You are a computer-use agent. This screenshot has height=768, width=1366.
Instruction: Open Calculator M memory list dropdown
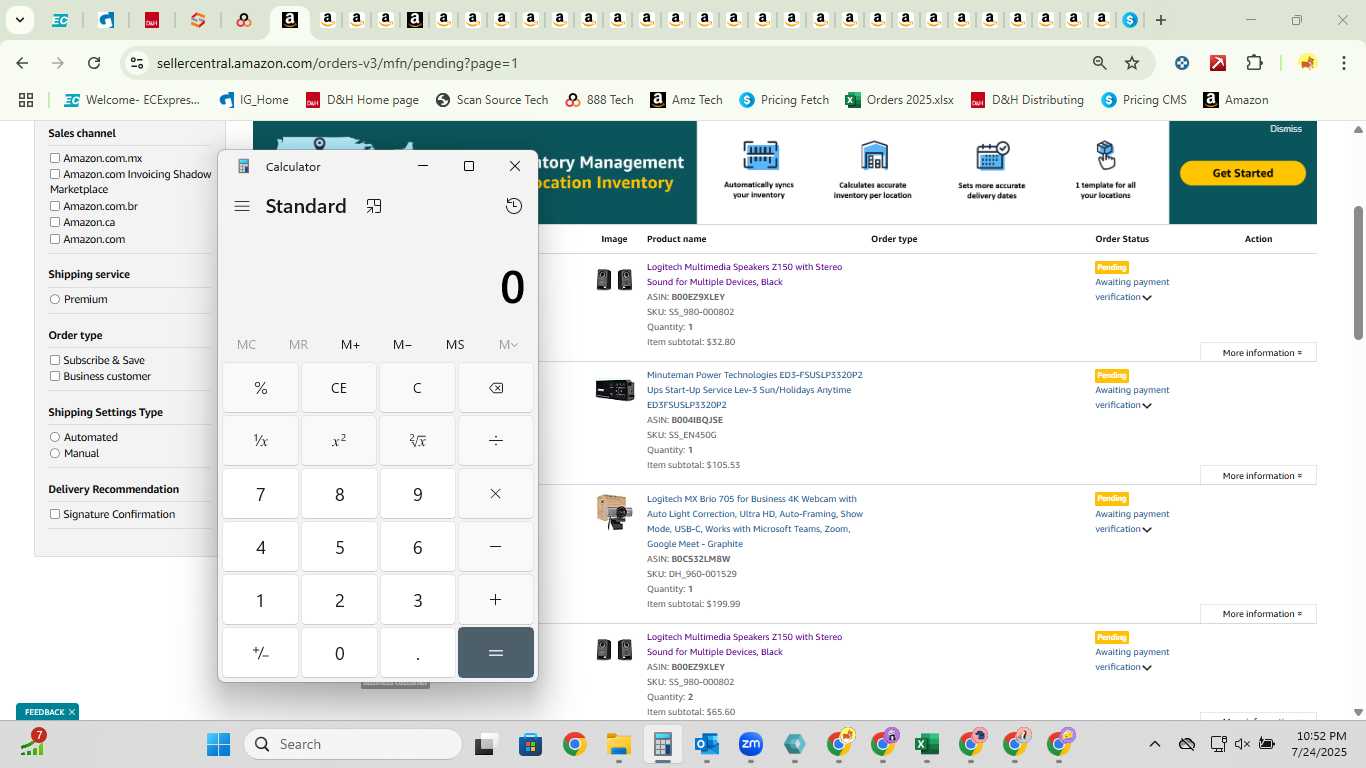click(x=508, y=344)
